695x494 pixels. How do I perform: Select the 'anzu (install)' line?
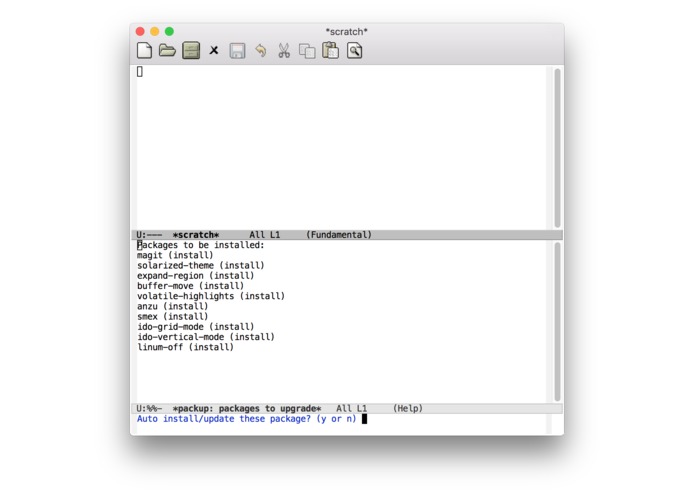172,306
